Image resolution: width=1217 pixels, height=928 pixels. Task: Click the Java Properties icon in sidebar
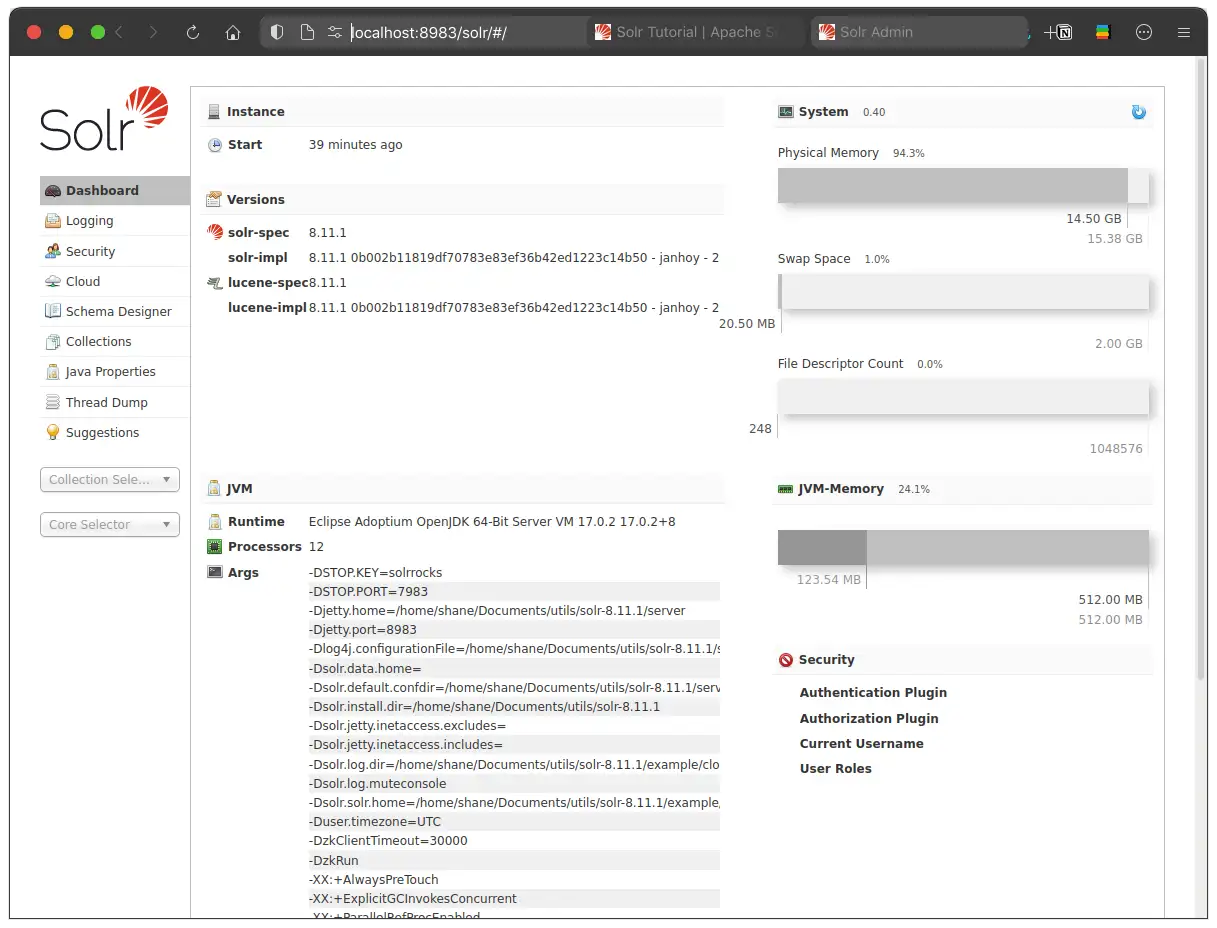point(53,372)
